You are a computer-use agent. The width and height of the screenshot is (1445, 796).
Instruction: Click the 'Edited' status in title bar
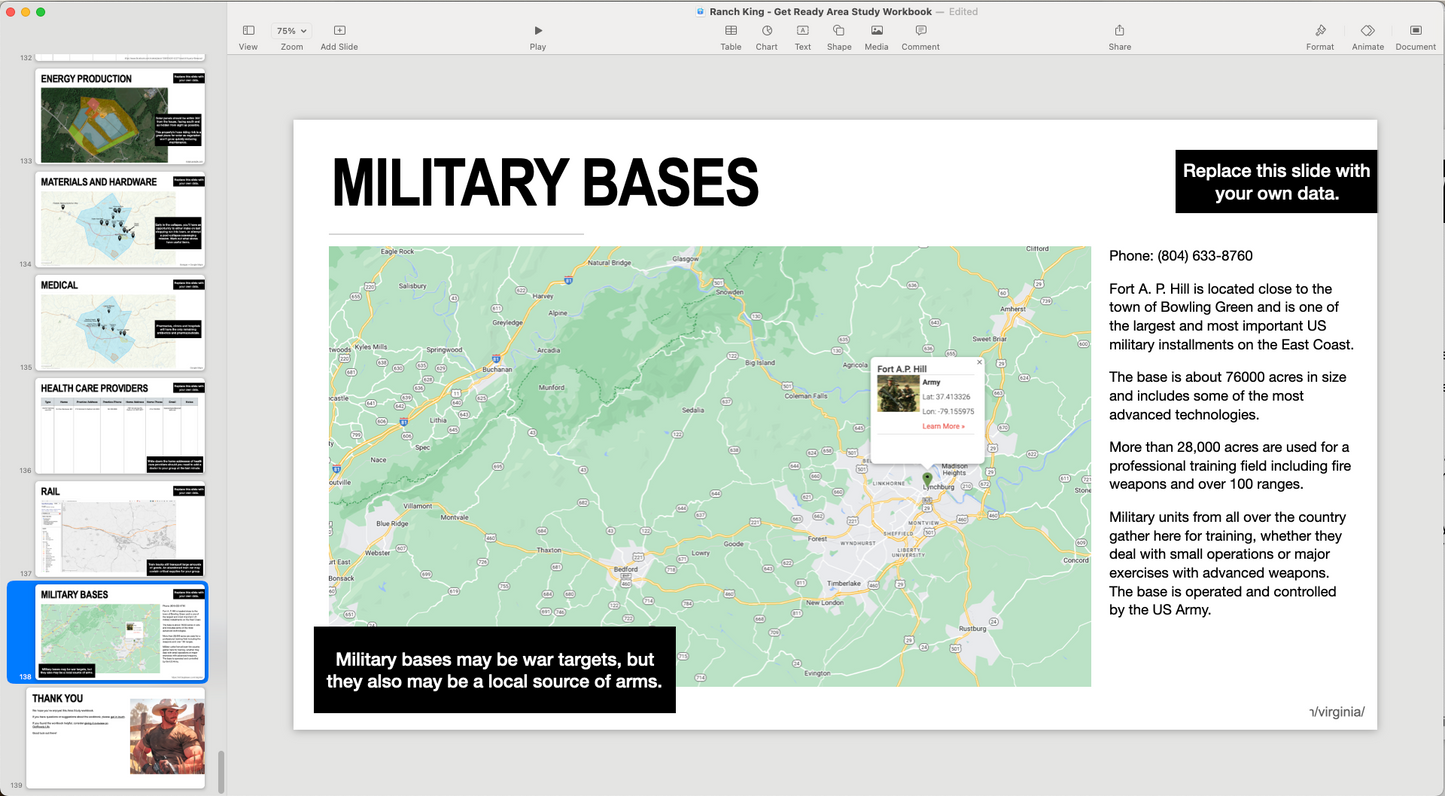pos(964,12)
